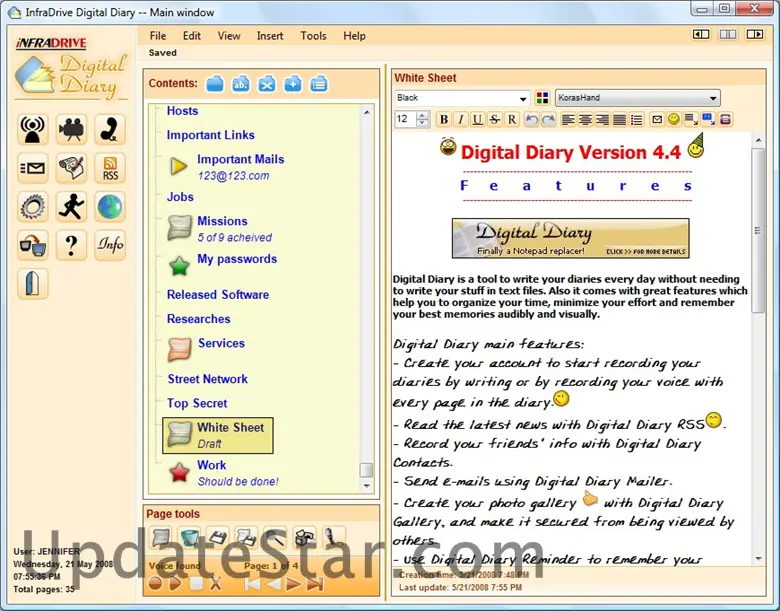The image size is (780, 611).
Task: Open the gear settings sidebar icon
Action: pos(33,206)
